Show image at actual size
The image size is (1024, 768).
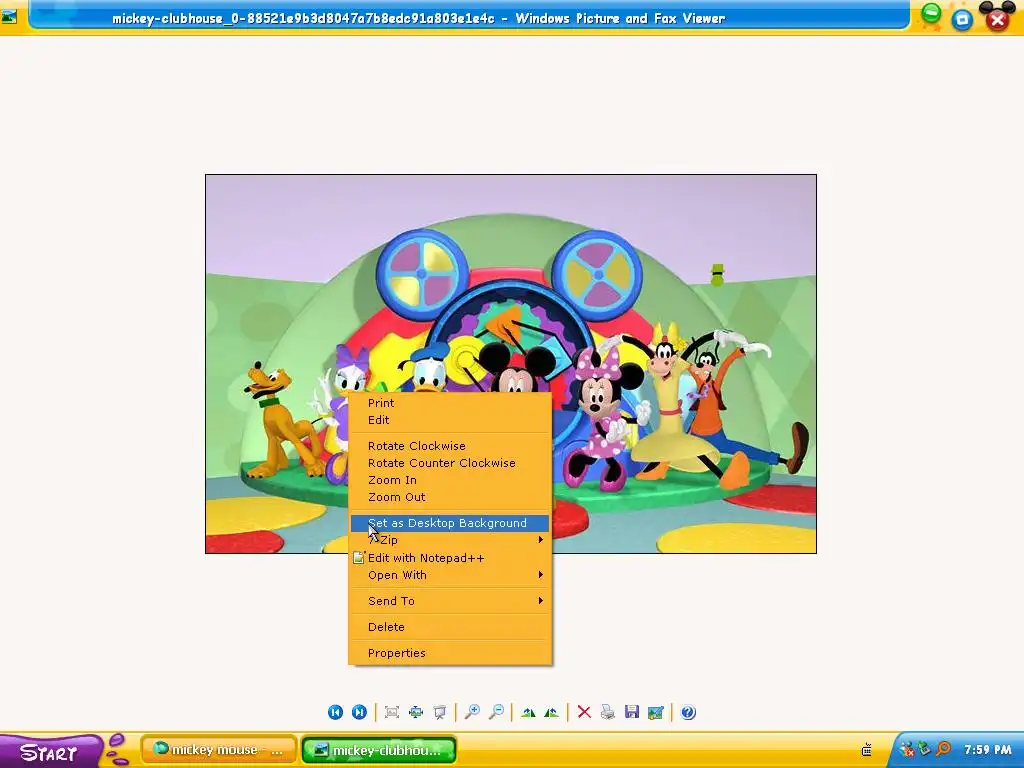pos(416,712)
